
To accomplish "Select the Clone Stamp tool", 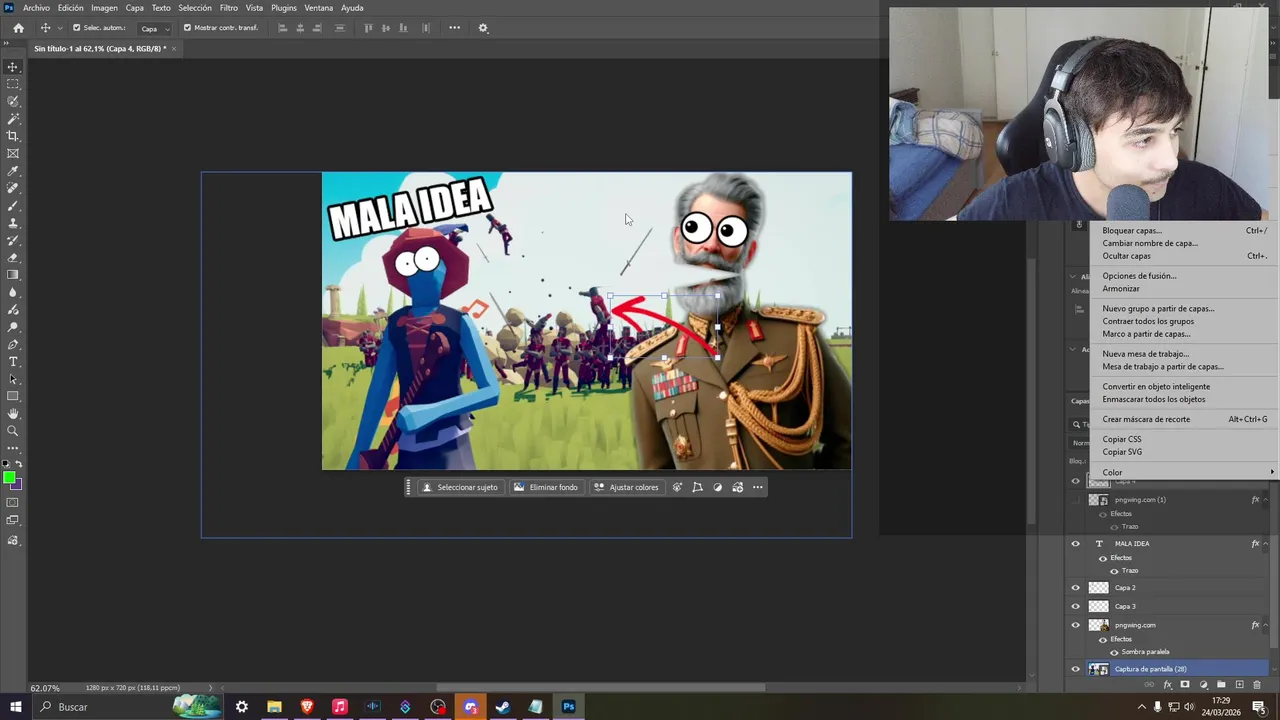I will tap(13, 223).
